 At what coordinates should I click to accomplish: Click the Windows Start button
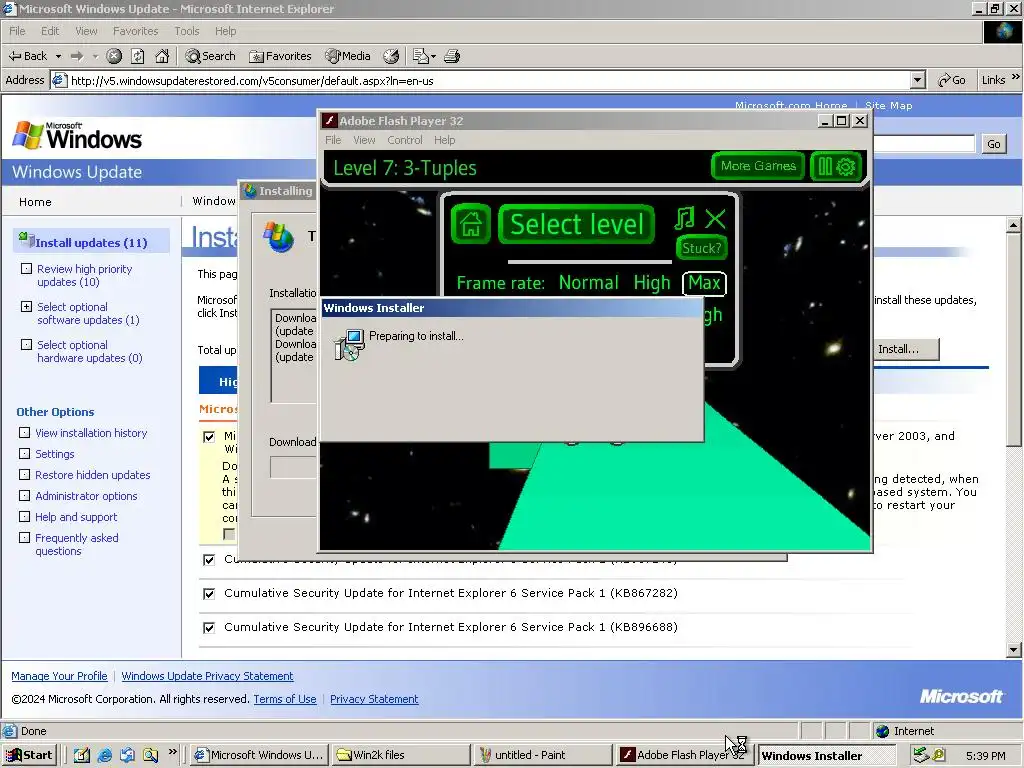[x=29, y=755]
